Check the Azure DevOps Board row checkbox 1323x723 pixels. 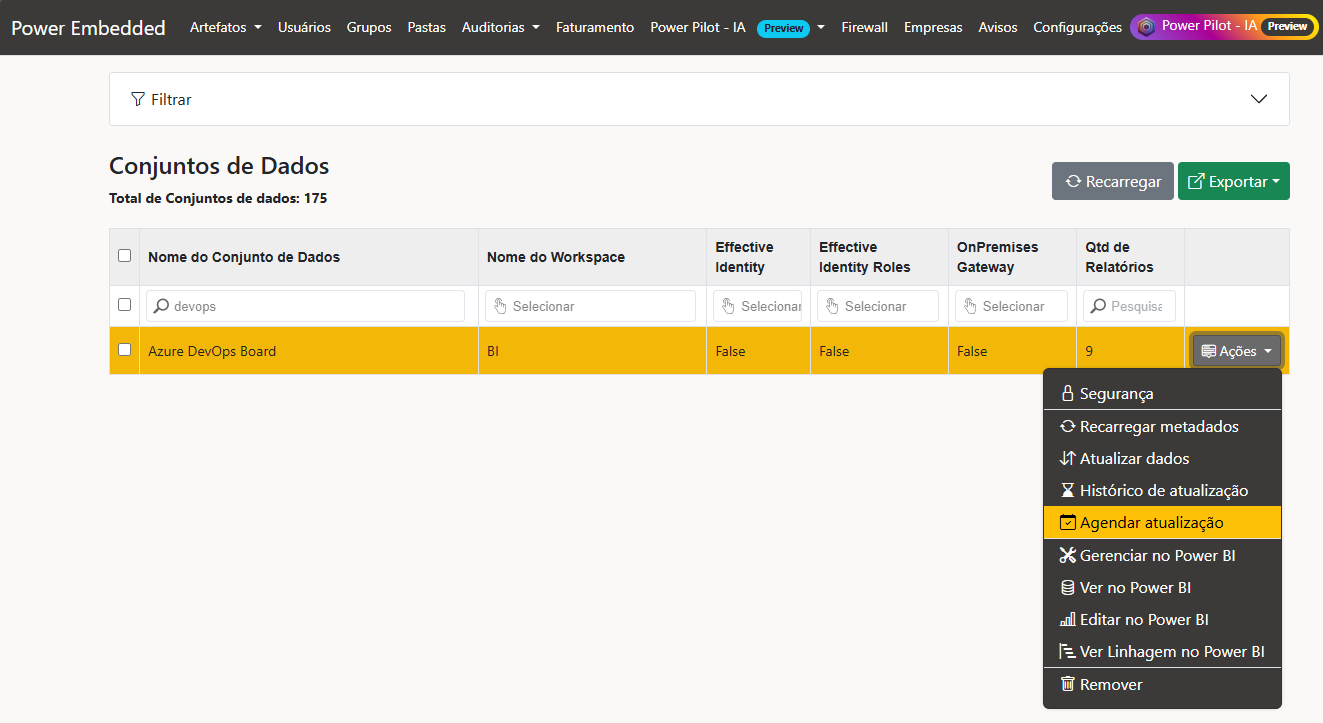point(125,350)
